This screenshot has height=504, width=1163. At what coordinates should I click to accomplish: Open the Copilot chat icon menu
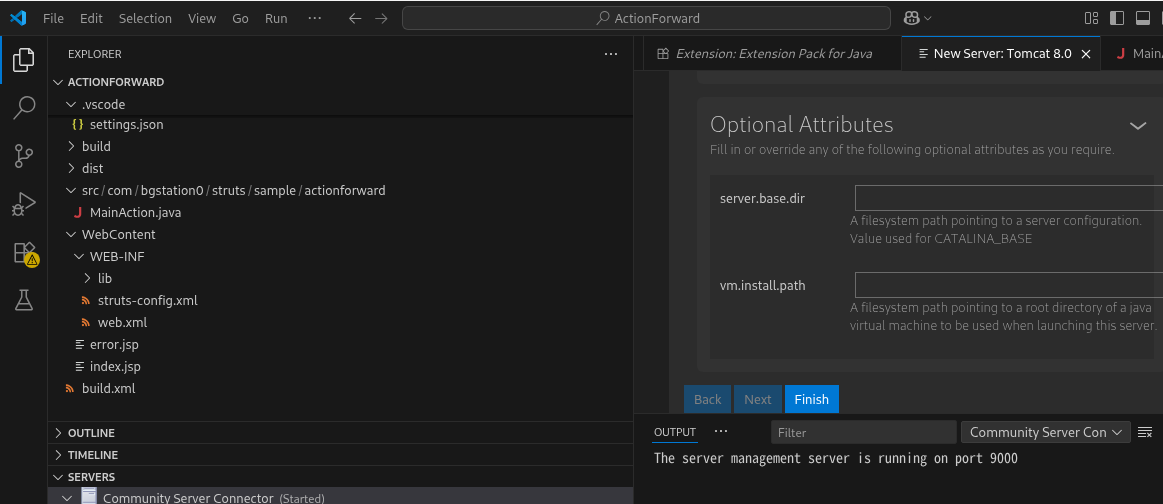pos(917,19)
